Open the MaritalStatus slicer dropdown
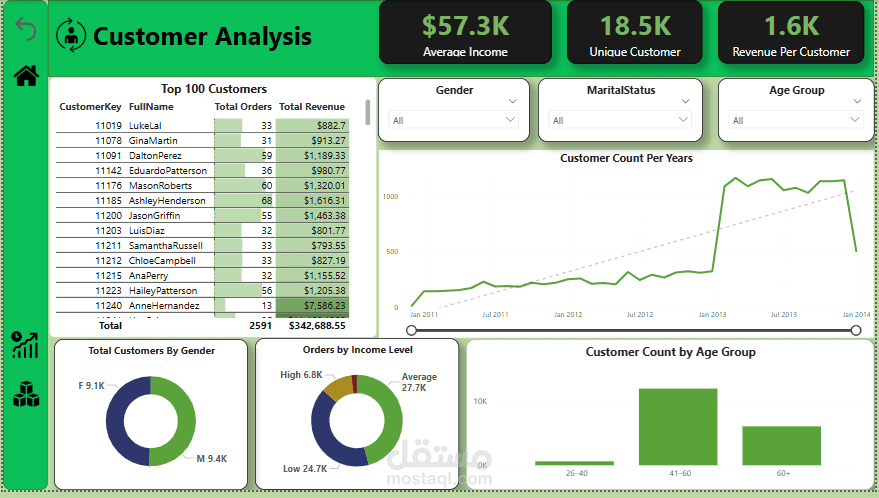The height and width of the screenshot is (498, 879). coord(620,120)
